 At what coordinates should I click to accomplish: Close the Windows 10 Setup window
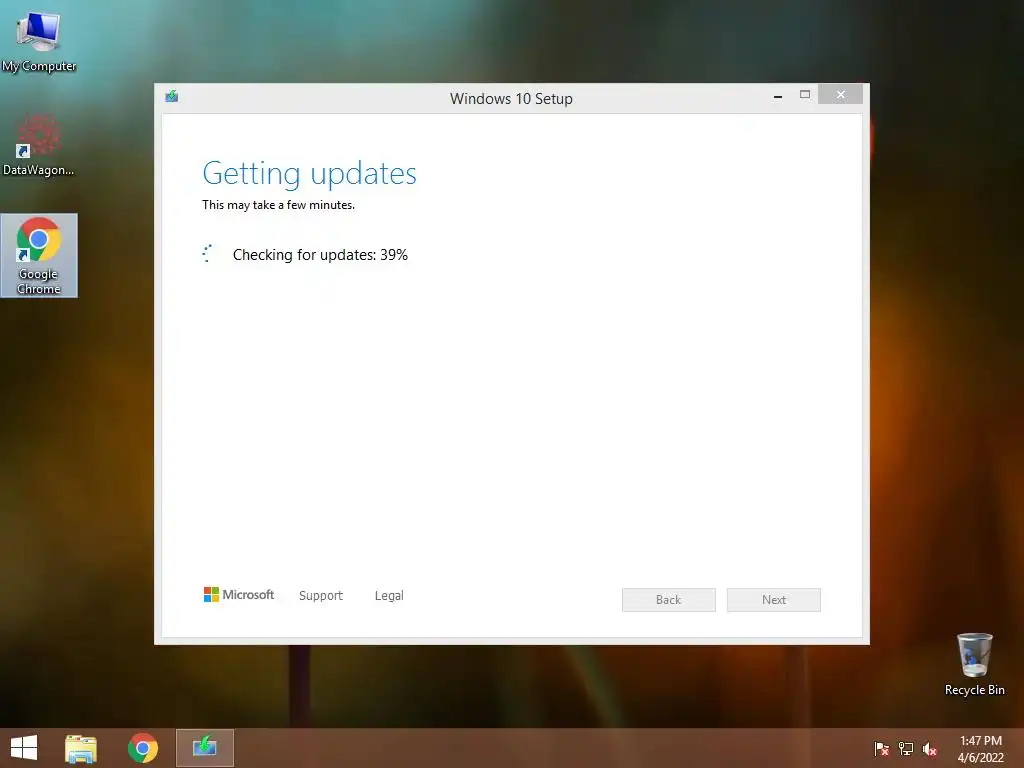point(840,95)
